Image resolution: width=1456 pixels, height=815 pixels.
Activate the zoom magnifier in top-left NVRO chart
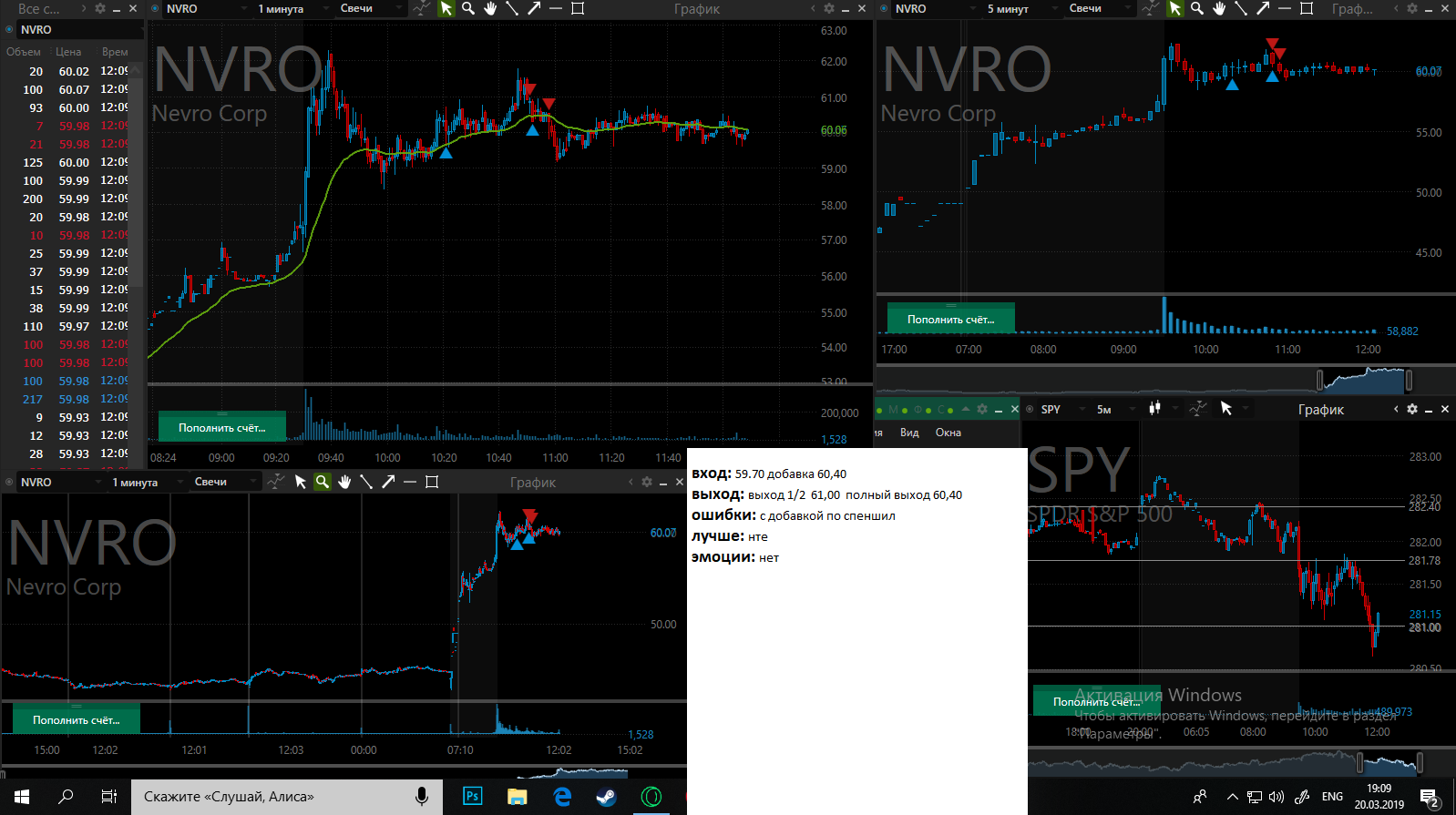tap(468, 8)
